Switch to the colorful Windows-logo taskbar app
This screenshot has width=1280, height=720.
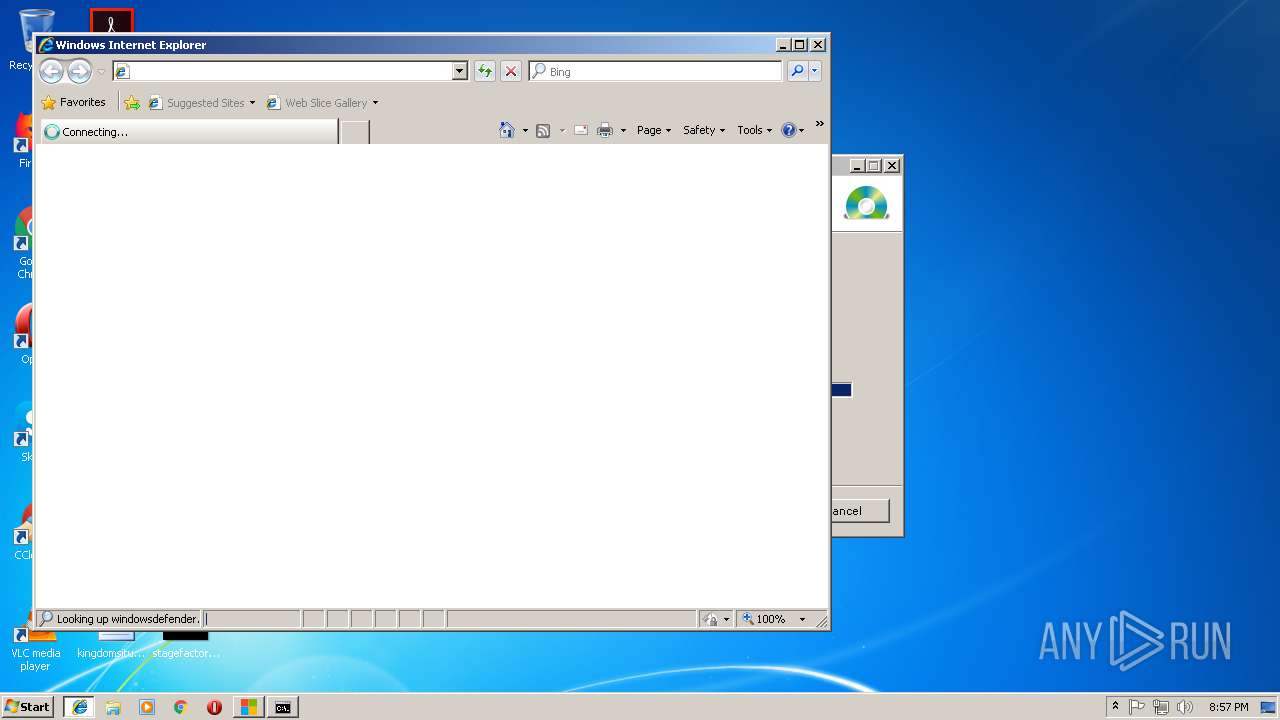coord(248,707)
